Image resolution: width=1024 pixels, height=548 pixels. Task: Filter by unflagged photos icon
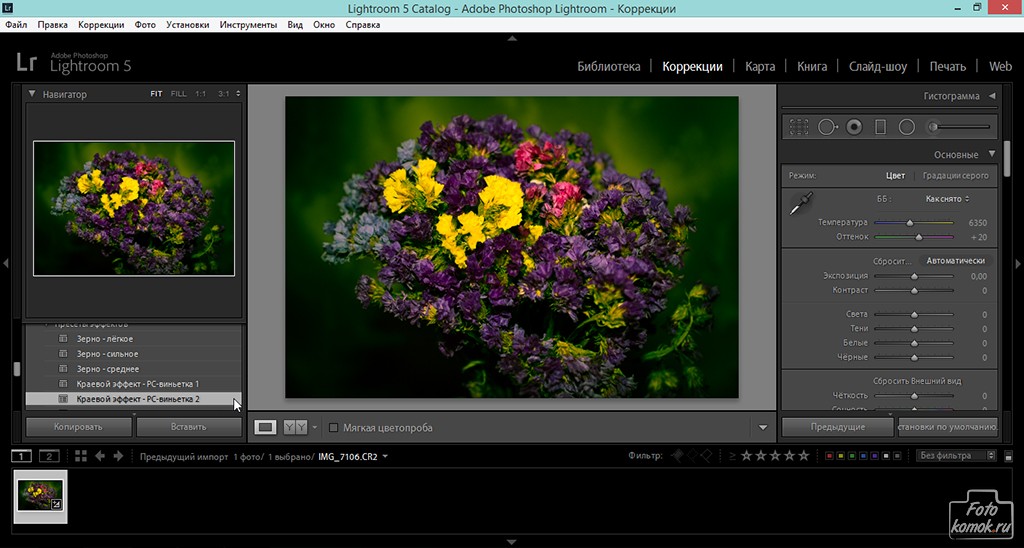pos(692,456)
